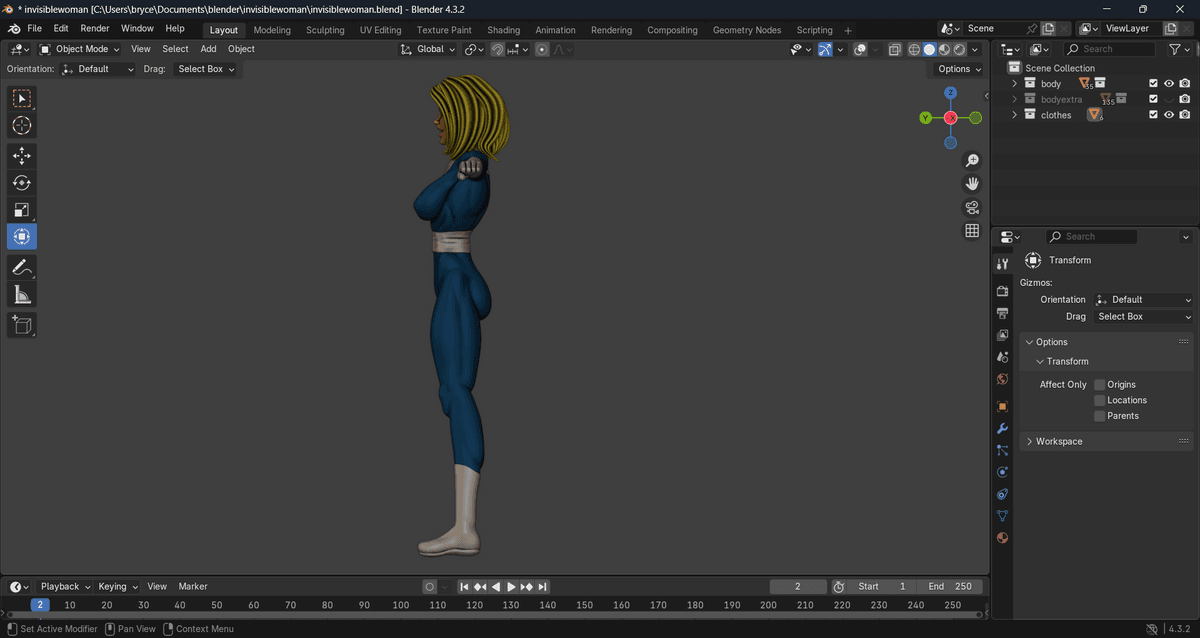The image size is (1200, 638).
Task: Click the Add Cube tool
Action: pyautogui.click(x=22, y=324)
